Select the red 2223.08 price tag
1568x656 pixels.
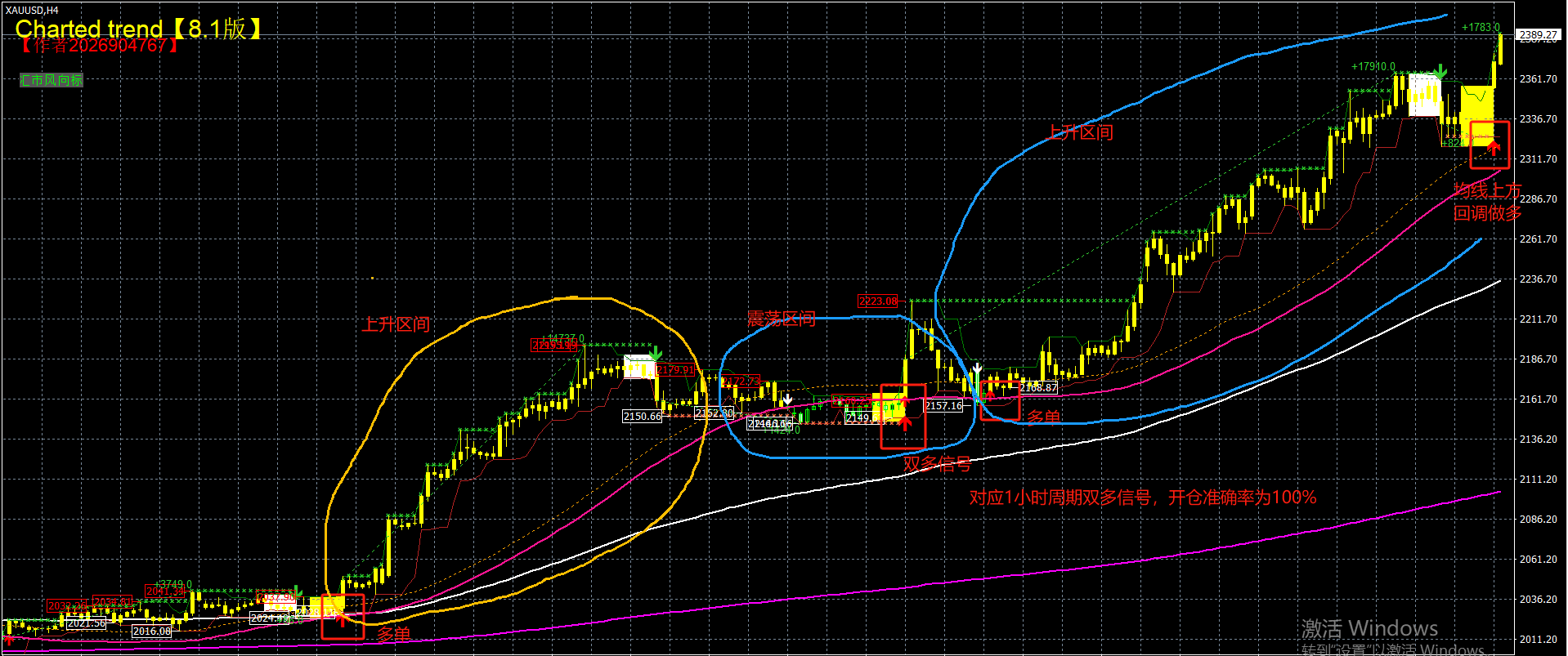[878, 301]
